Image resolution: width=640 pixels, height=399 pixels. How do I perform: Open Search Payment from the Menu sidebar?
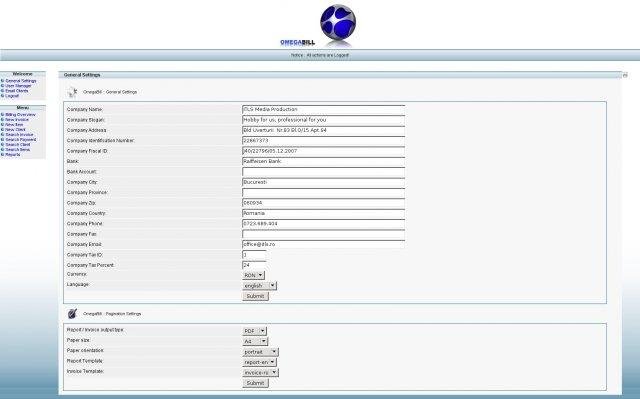tap(21, 140)
